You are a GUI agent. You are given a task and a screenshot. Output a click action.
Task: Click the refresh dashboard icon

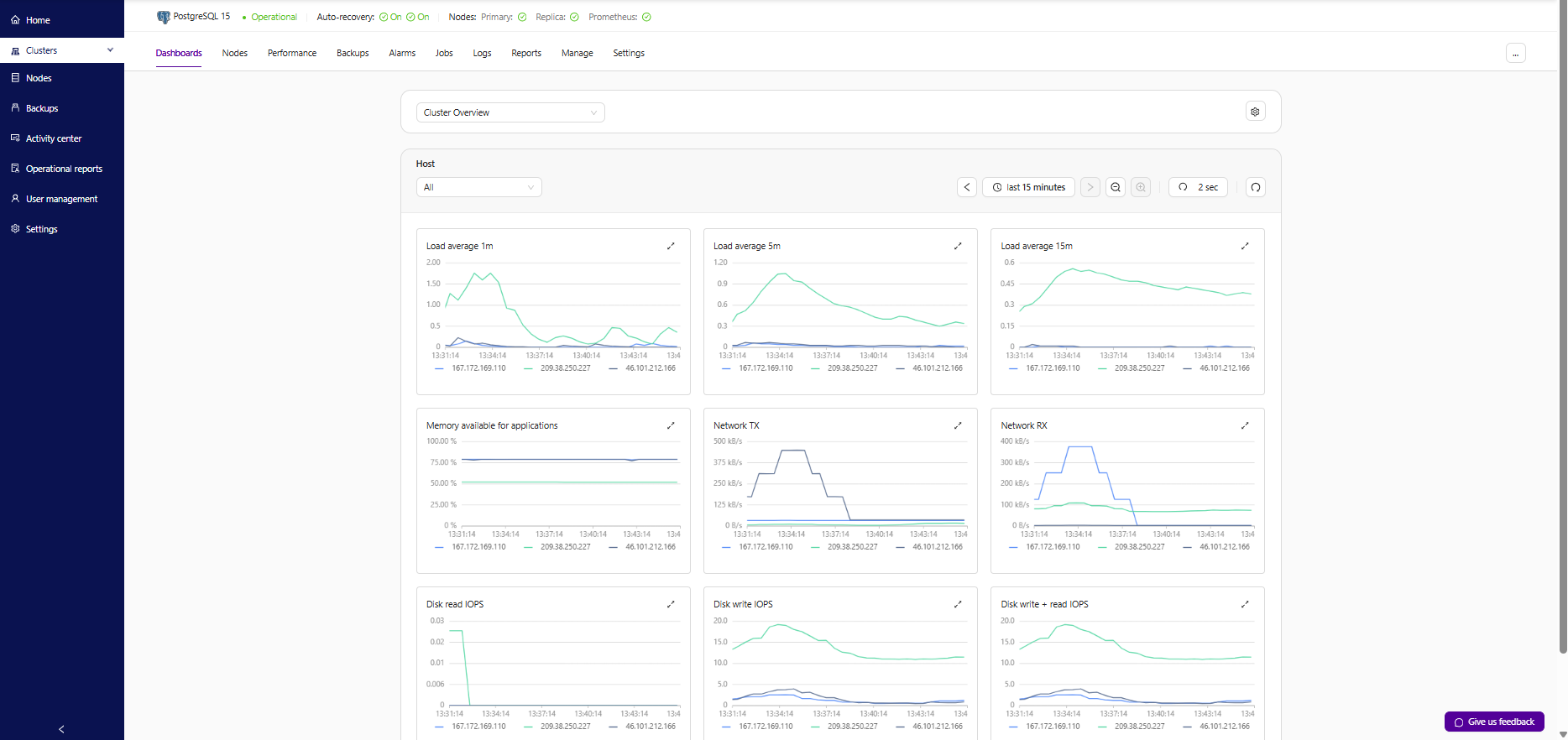(x=1255, y=187)
